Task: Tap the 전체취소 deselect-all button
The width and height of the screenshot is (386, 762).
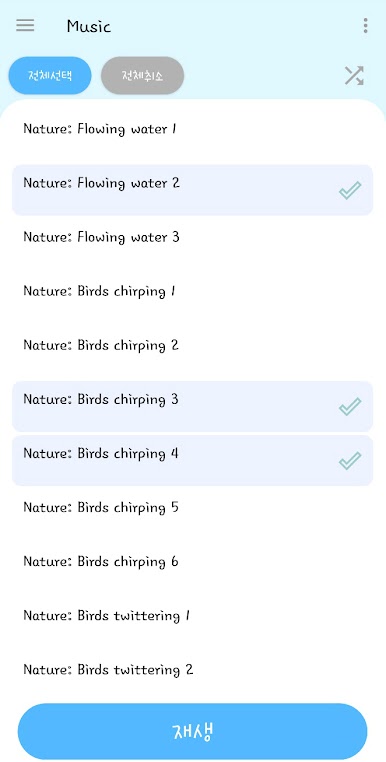Action: click(142, 75)
